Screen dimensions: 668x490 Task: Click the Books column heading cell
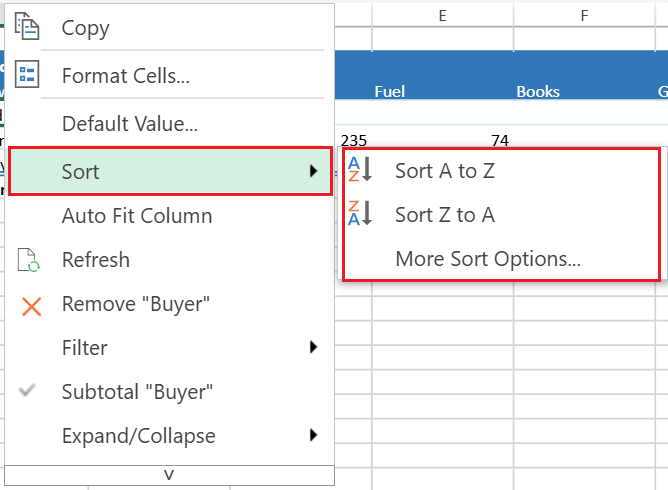(538, 91)
